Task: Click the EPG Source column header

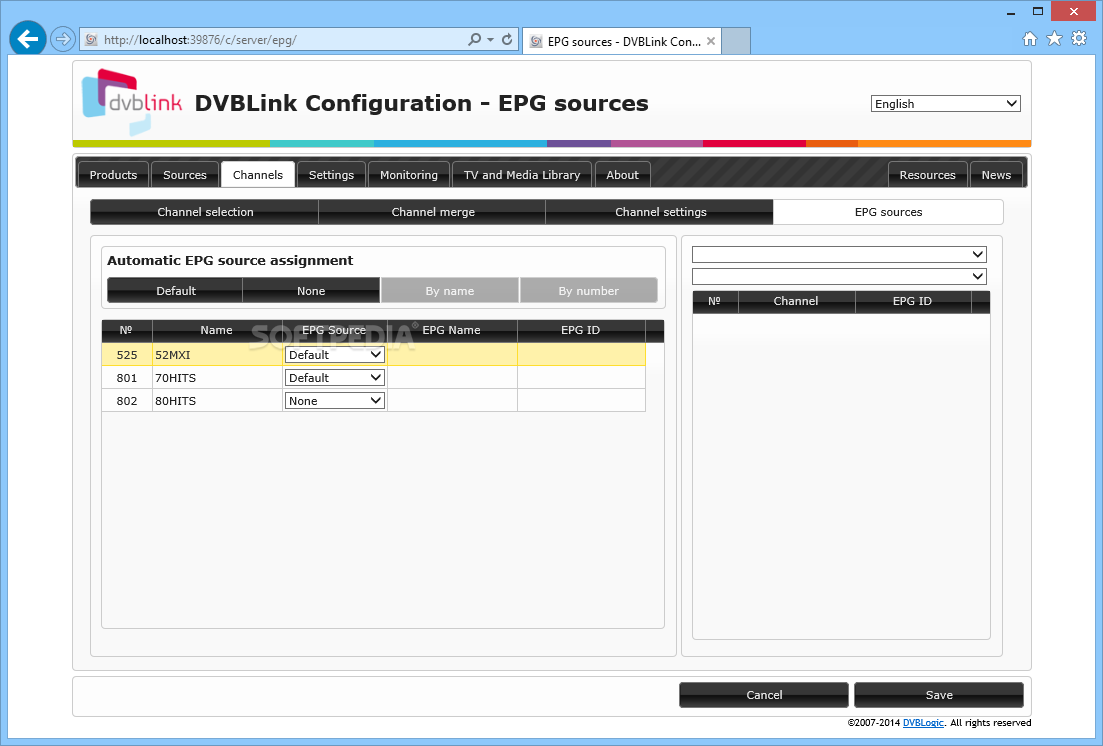Action: click(334, 330)
